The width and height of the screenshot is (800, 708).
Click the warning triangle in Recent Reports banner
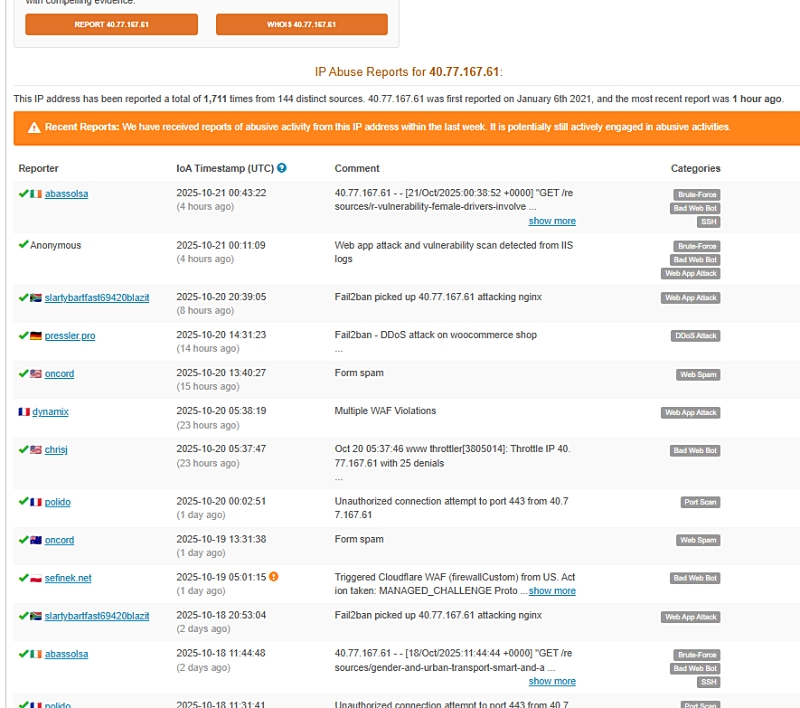coord(34,128)
